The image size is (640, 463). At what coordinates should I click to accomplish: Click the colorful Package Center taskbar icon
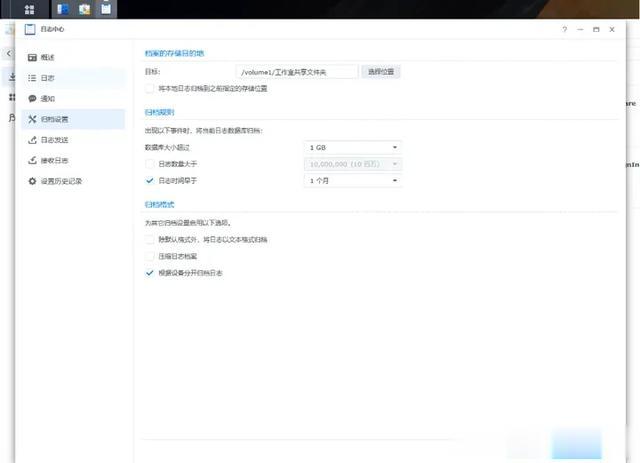click(x=84, y=9)
